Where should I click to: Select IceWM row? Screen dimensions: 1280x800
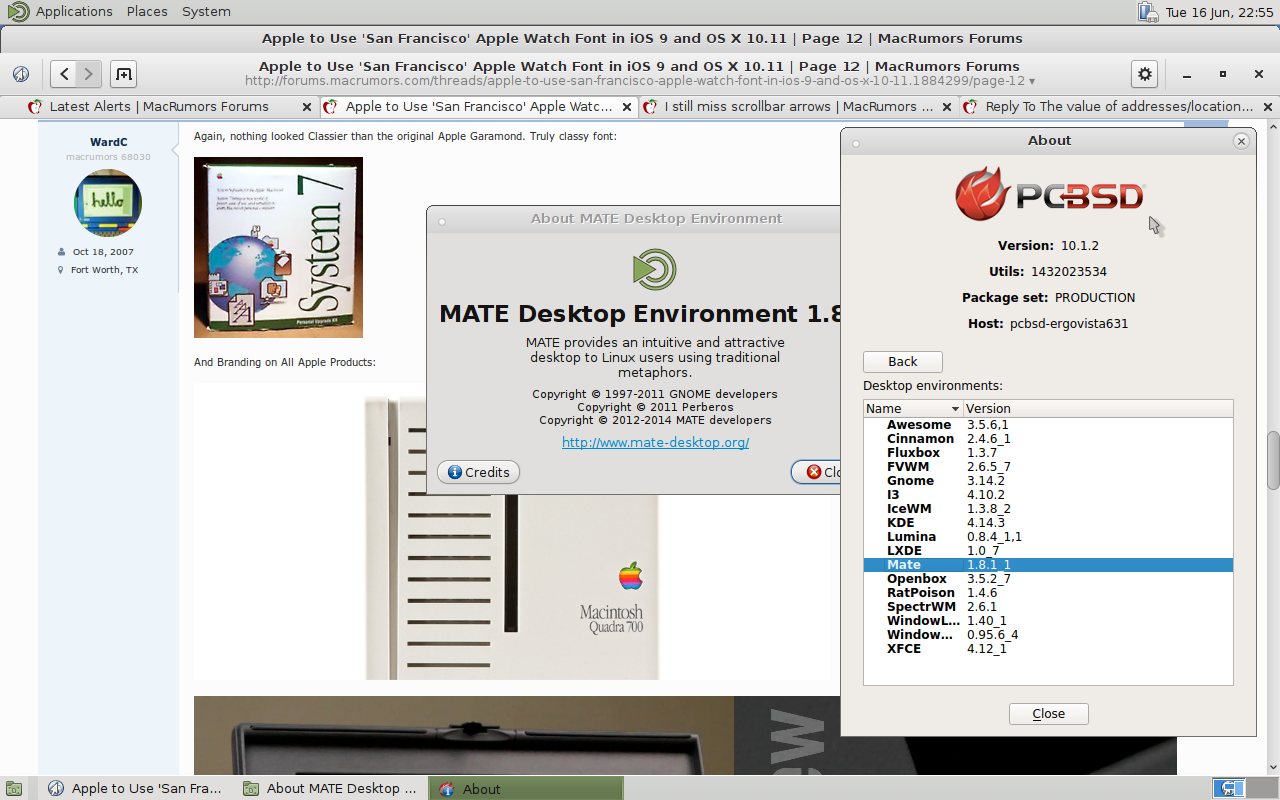[x=1048, y=509]
